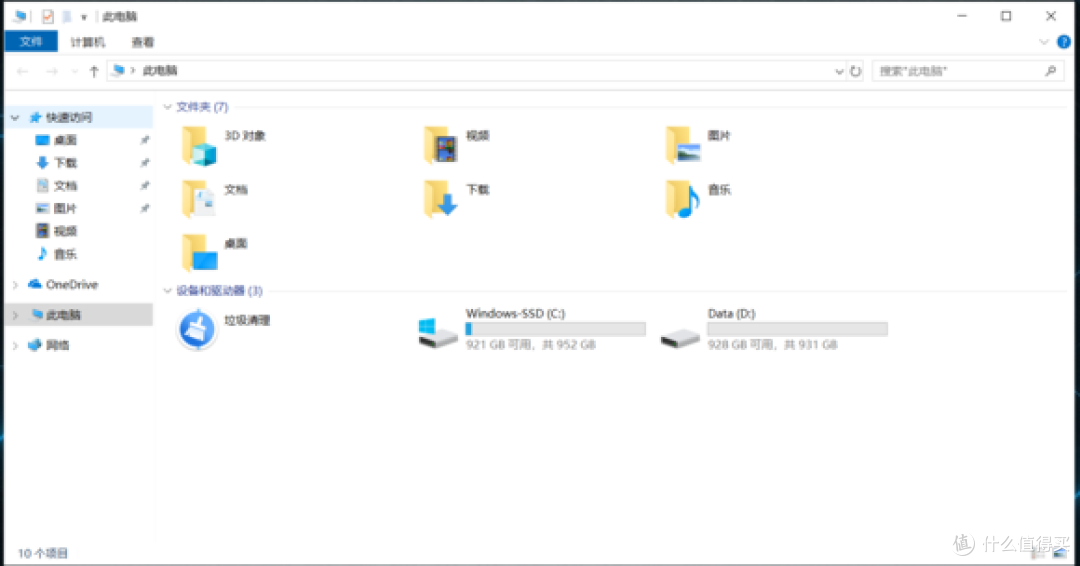Click the pin icon beside 桌面
Image resolution: width=1080 pixels, height=566 pixels.
pos(145,140)
